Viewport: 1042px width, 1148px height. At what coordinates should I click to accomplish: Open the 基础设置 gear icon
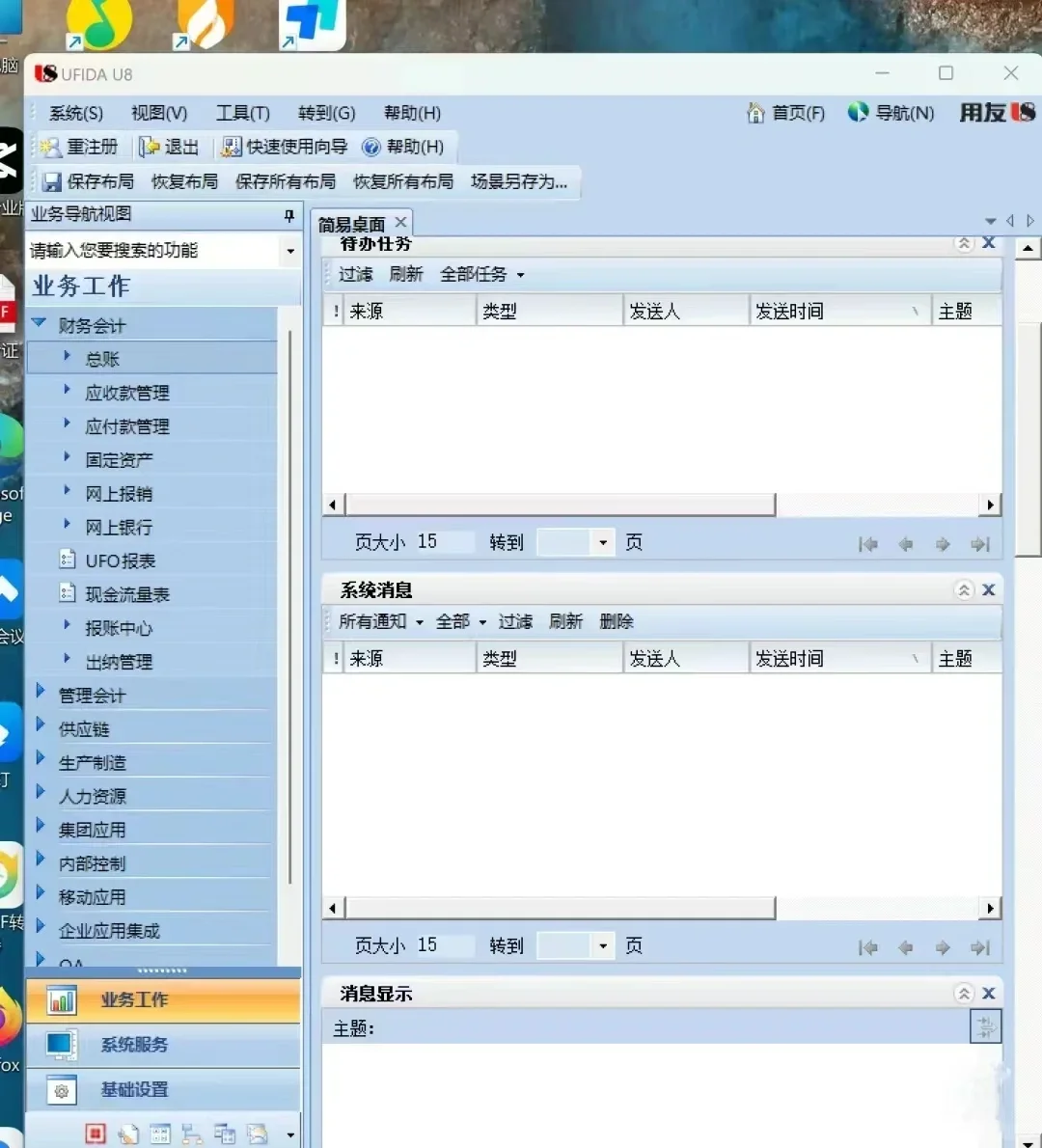point(61,1089)
